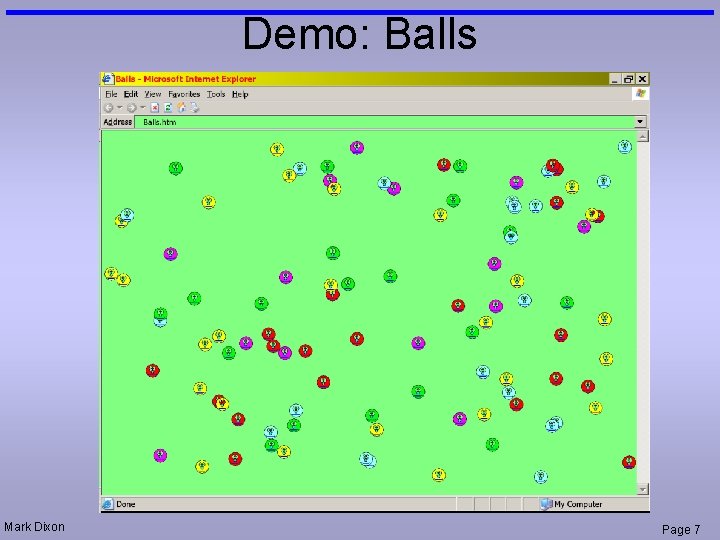Viewport: 720px width, 540px height.
Task: Open the Tools menu
Action: tap(216, 94)
